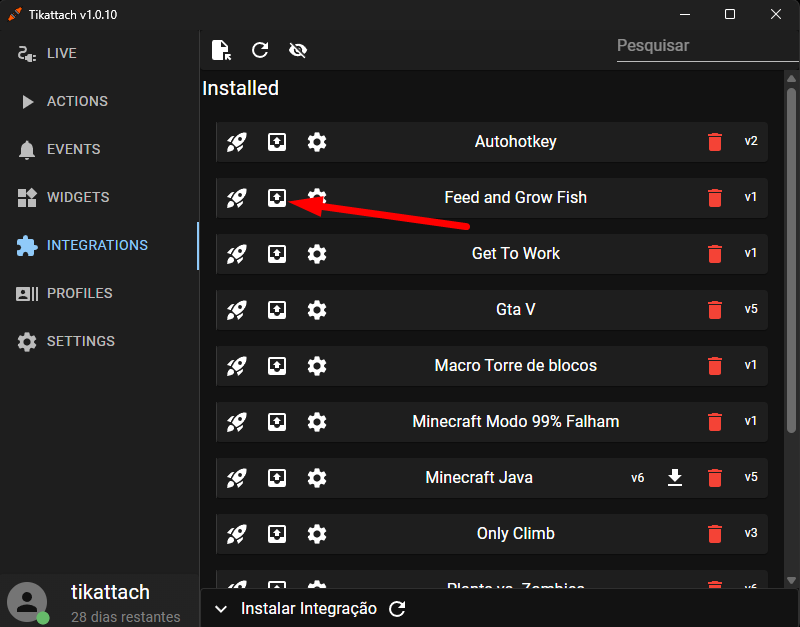
Task: Click the rocket icon for Feed and Grow Fish
Action: (237, 198)
